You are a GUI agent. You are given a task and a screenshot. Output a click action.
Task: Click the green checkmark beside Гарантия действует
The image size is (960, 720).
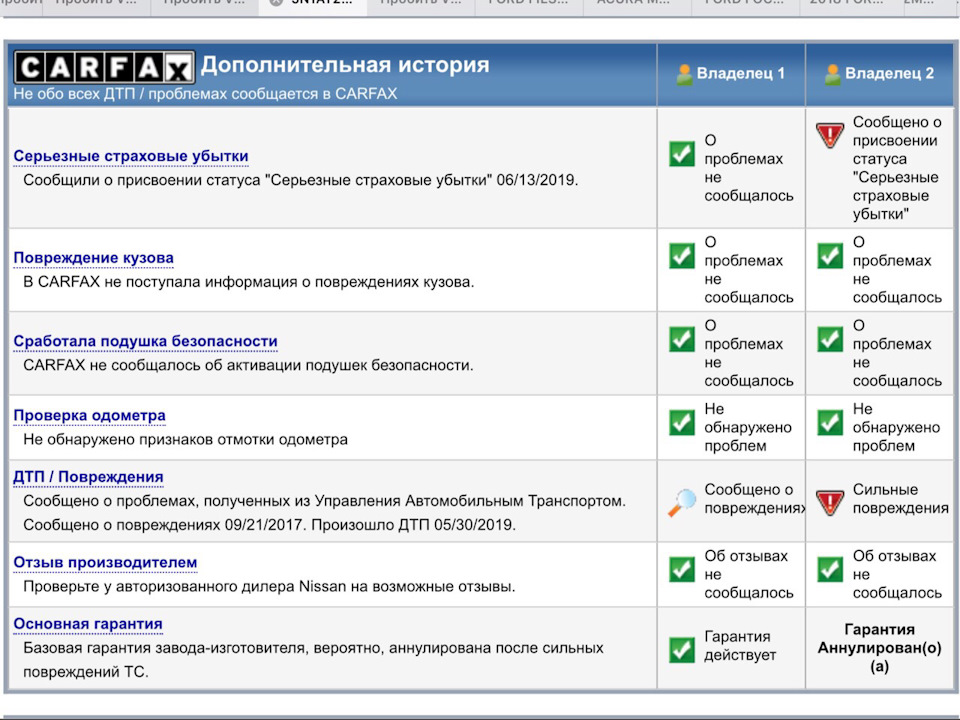pyautogui.click(x=681, y=650)
